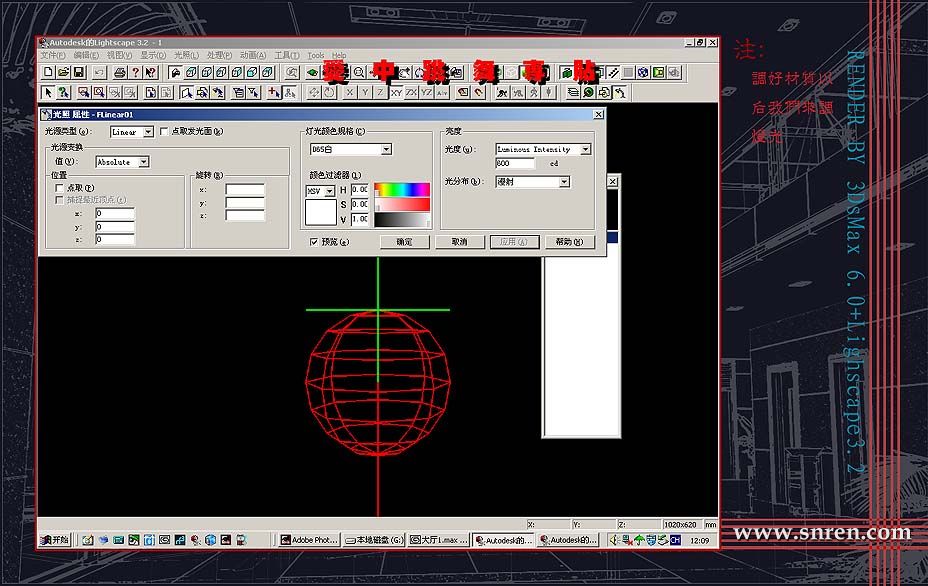Click the position y input field

(x=115, y=227)
